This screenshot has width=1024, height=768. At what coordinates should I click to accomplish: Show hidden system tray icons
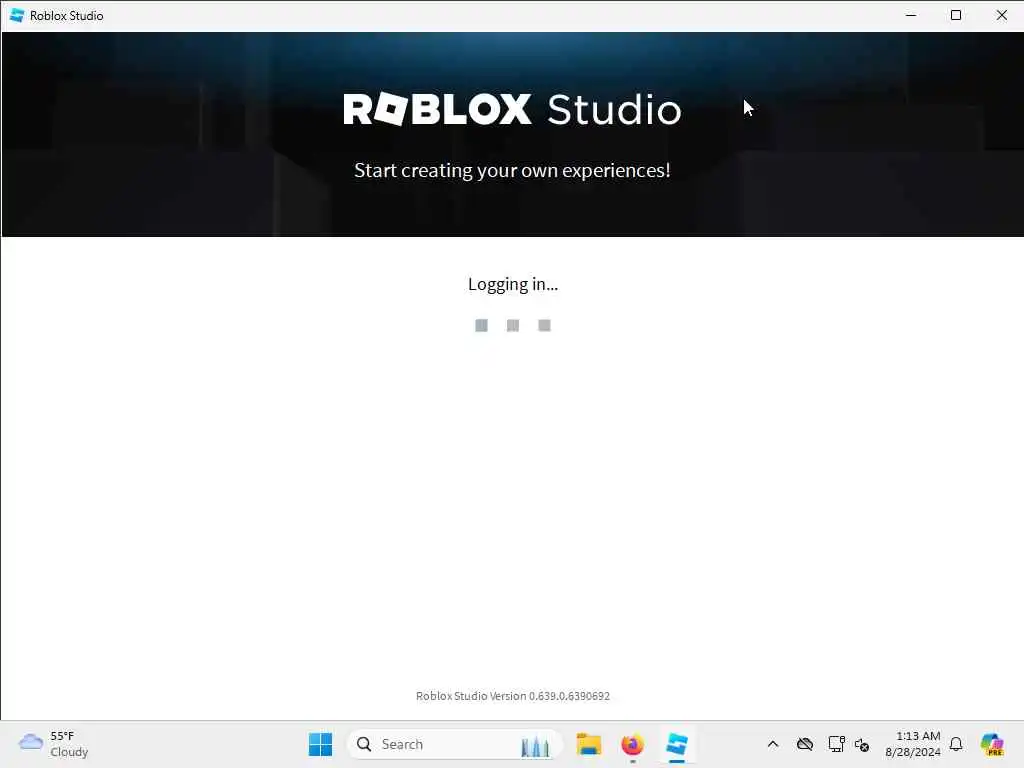pyautogui.click(x=773, y=744)
